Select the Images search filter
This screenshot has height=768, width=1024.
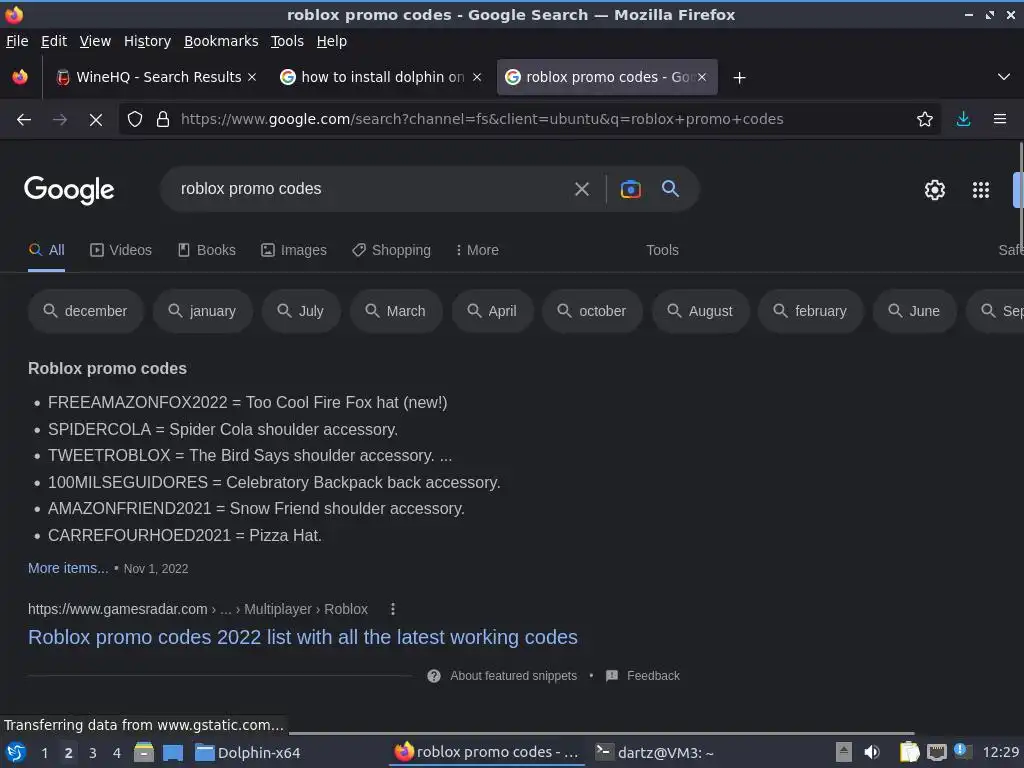[x=294, y=250]
